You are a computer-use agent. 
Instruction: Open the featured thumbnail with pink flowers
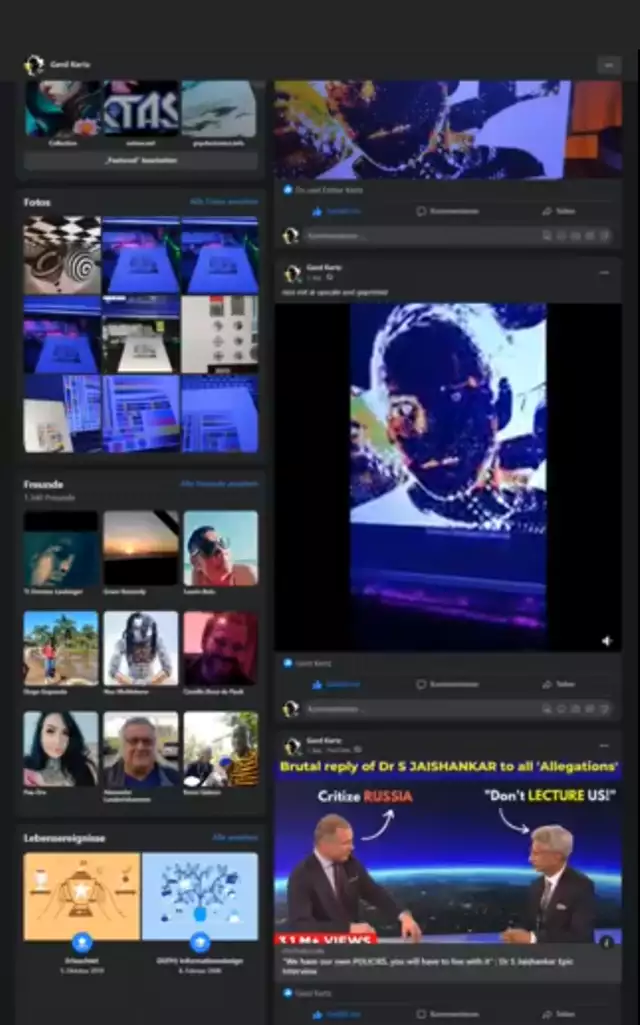[x=63, y=107]
